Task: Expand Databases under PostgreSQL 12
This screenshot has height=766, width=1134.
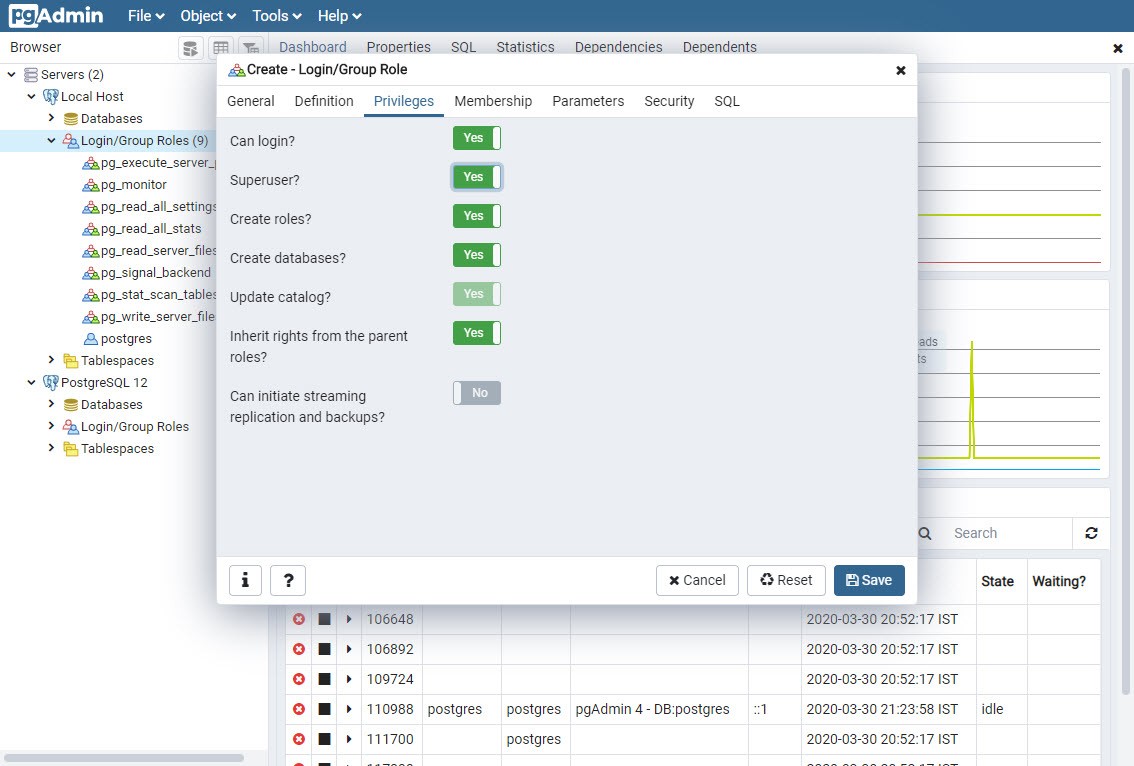Action: (51, 404)
